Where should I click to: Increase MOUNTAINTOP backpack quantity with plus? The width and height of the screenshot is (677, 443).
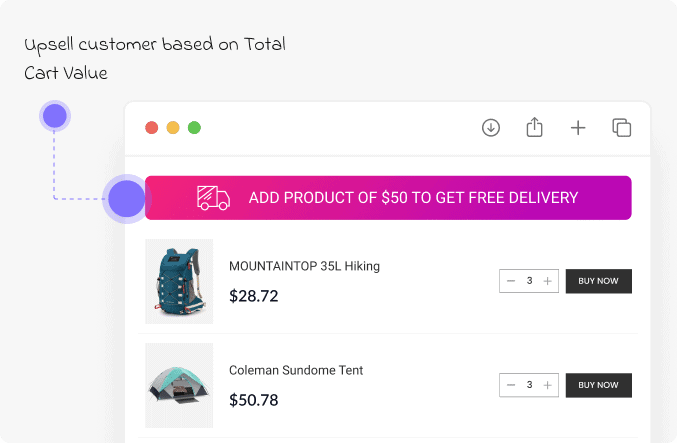click(547, 281)
